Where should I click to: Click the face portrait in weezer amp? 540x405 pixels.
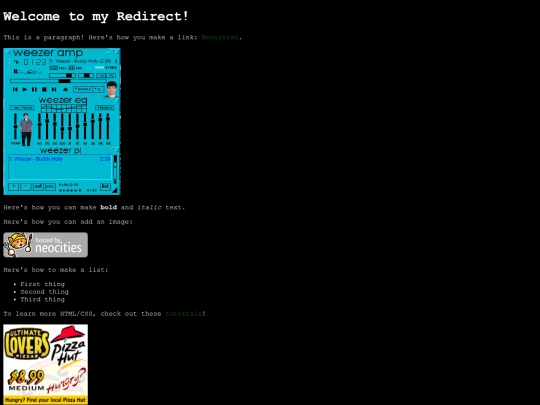(x=112, y=89)
